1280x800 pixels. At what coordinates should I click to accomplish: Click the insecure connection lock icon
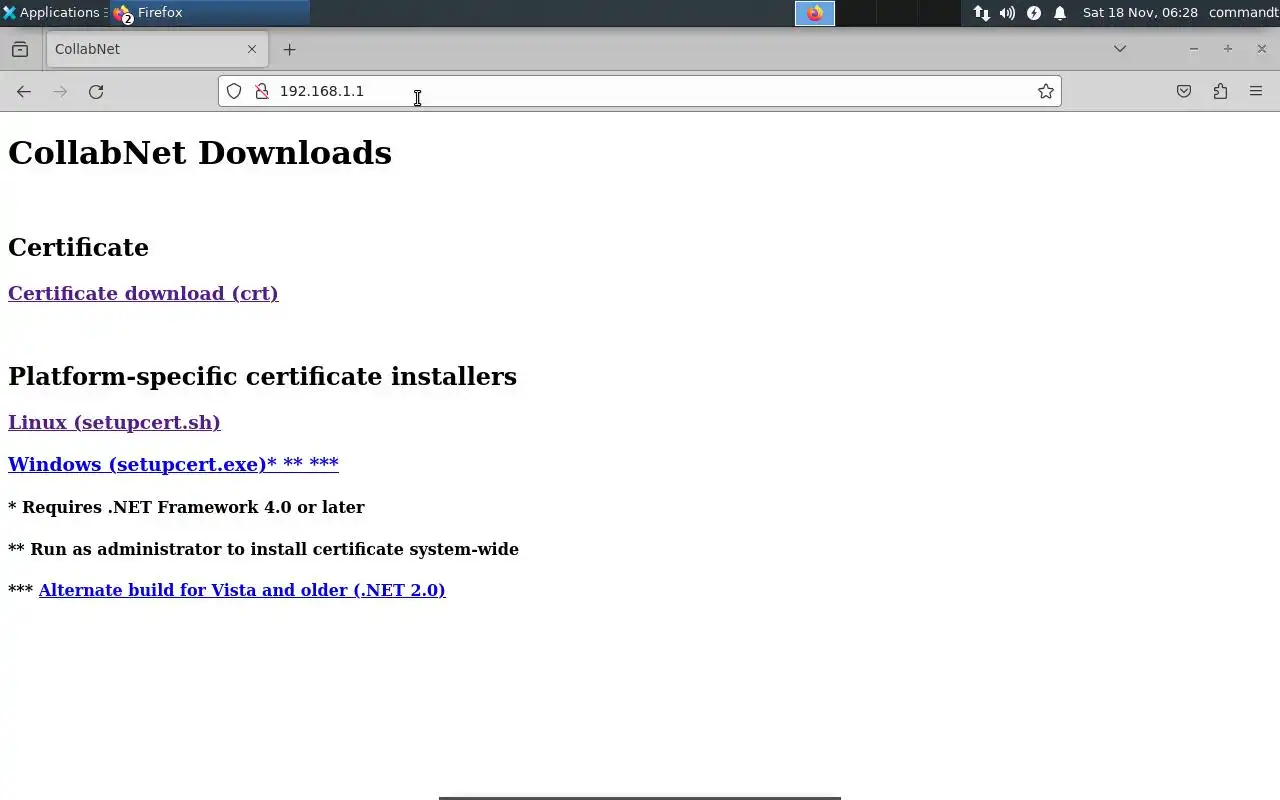pyautogui.click(x=262, y=91)
